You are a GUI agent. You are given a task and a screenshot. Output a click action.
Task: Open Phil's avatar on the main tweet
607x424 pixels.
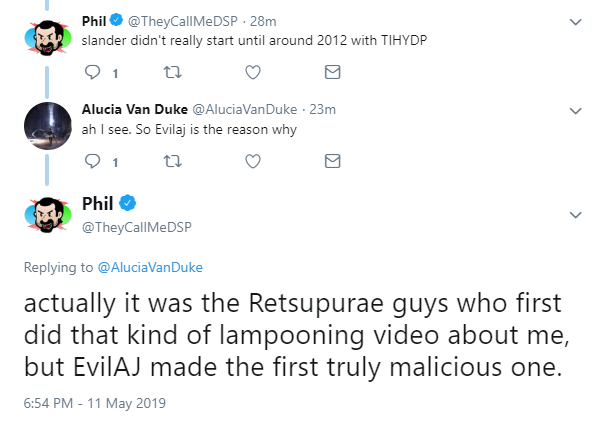tap(48, 215)
